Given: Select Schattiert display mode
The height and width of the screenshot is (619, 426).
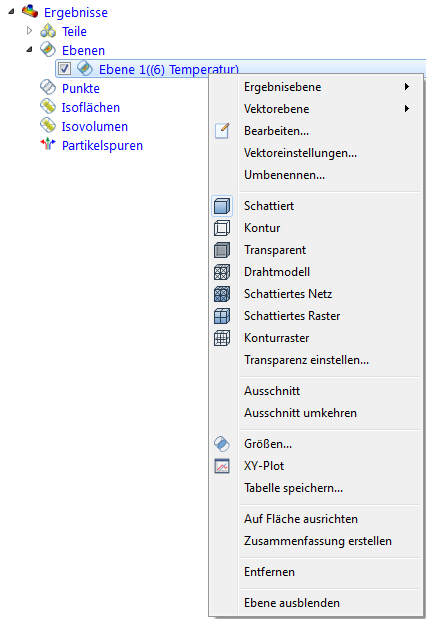Looking at the screenshot, I should click(x=316, y=206).
